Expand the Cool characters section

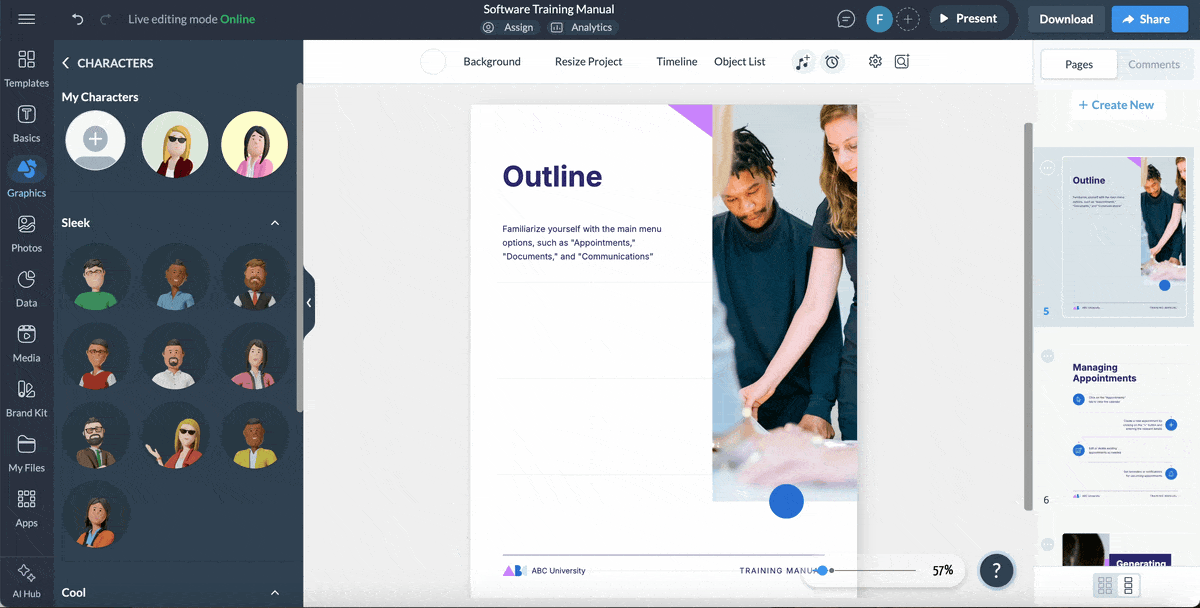click(274, 592)
